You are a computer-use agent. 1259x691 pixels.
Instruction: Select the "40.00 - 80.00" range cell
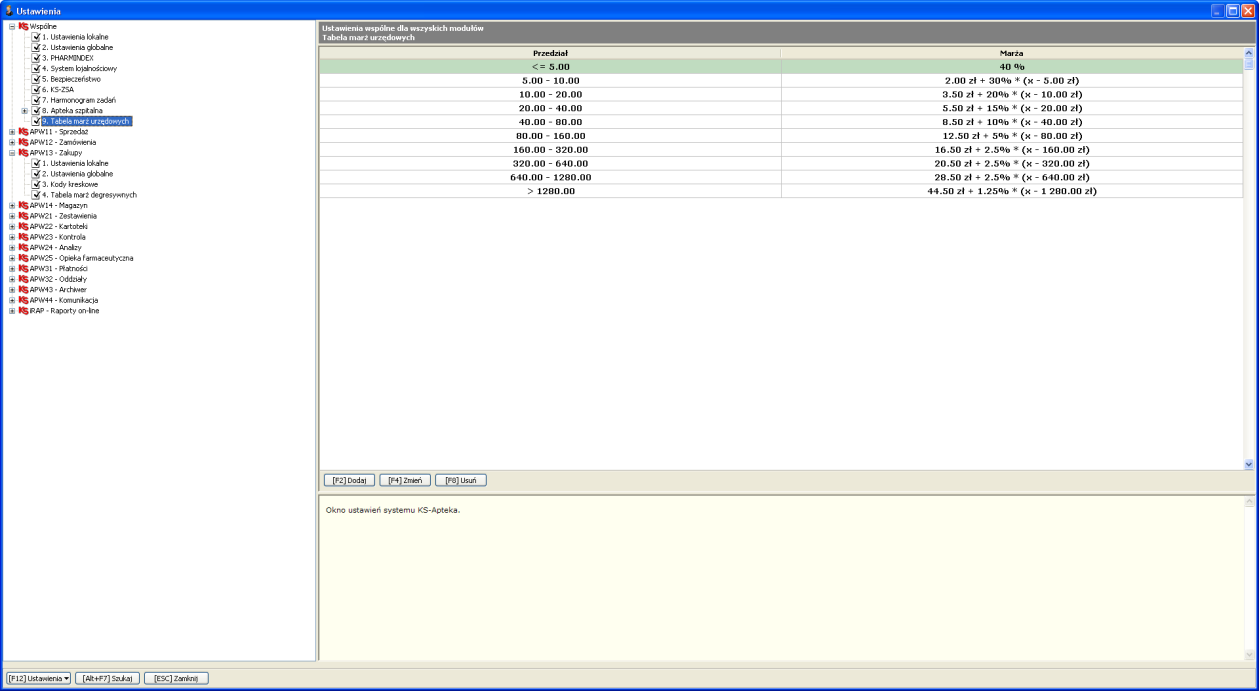(550, 122)
